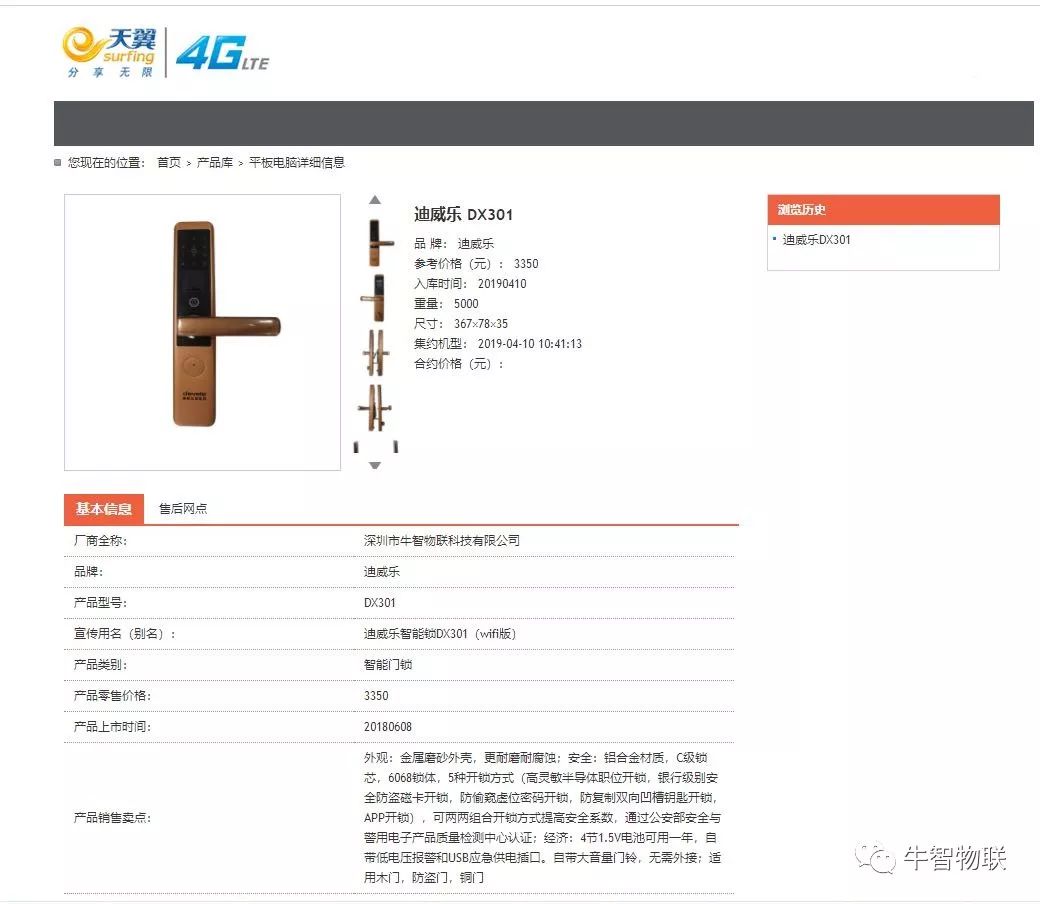Click the reference price value 3350 near title
The width and height of the screenshot is (1040, 904).
point(526,264)
